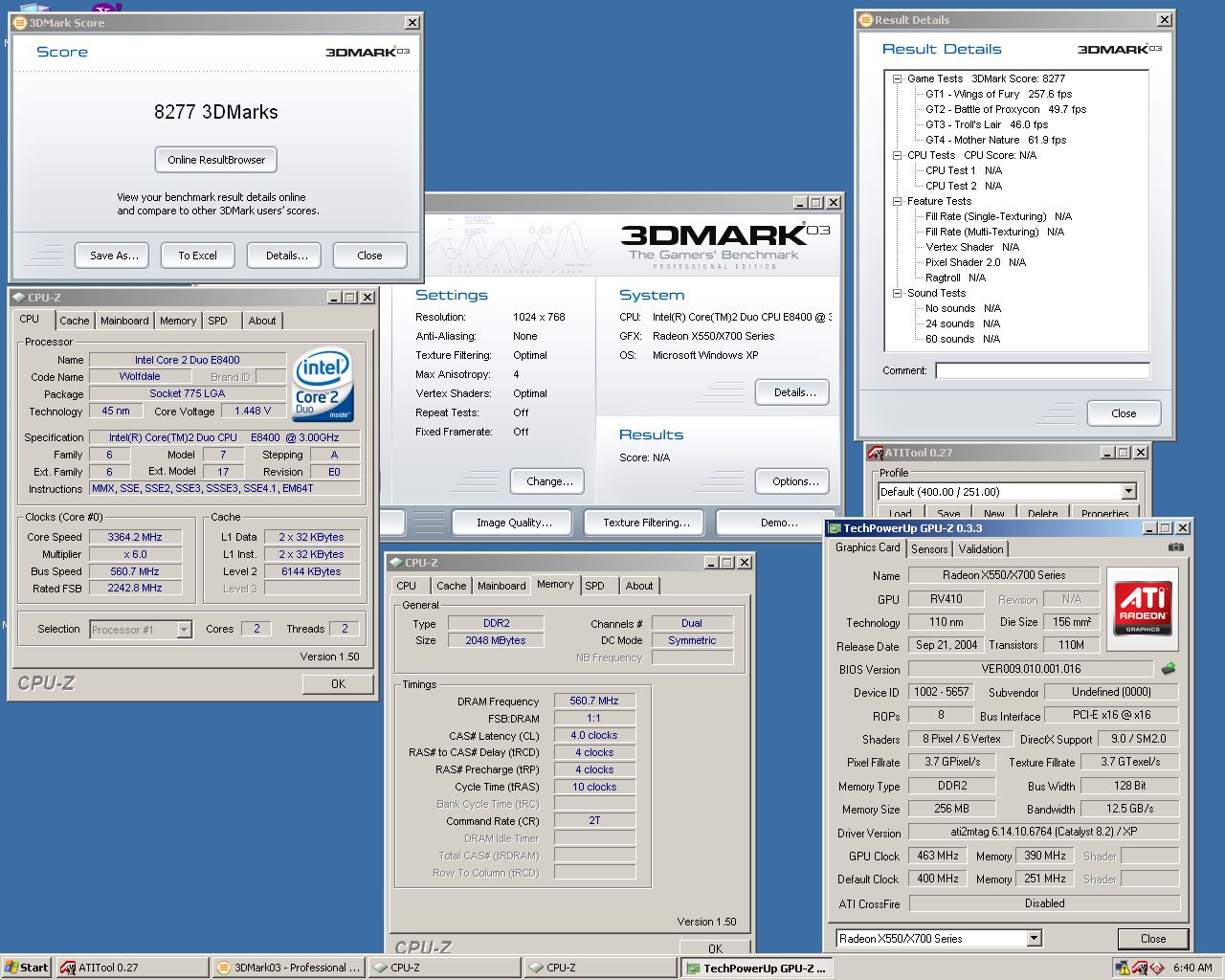
Task: Open the About tab in the CPU-Z Memory window
Action: pyautogui.click(x=639, y=586)
